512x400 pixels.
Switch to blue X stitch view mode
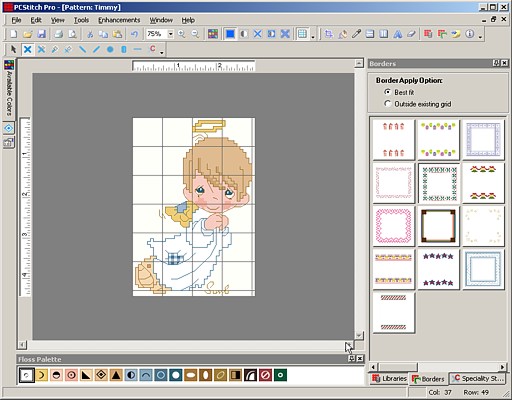coord(258,34)
